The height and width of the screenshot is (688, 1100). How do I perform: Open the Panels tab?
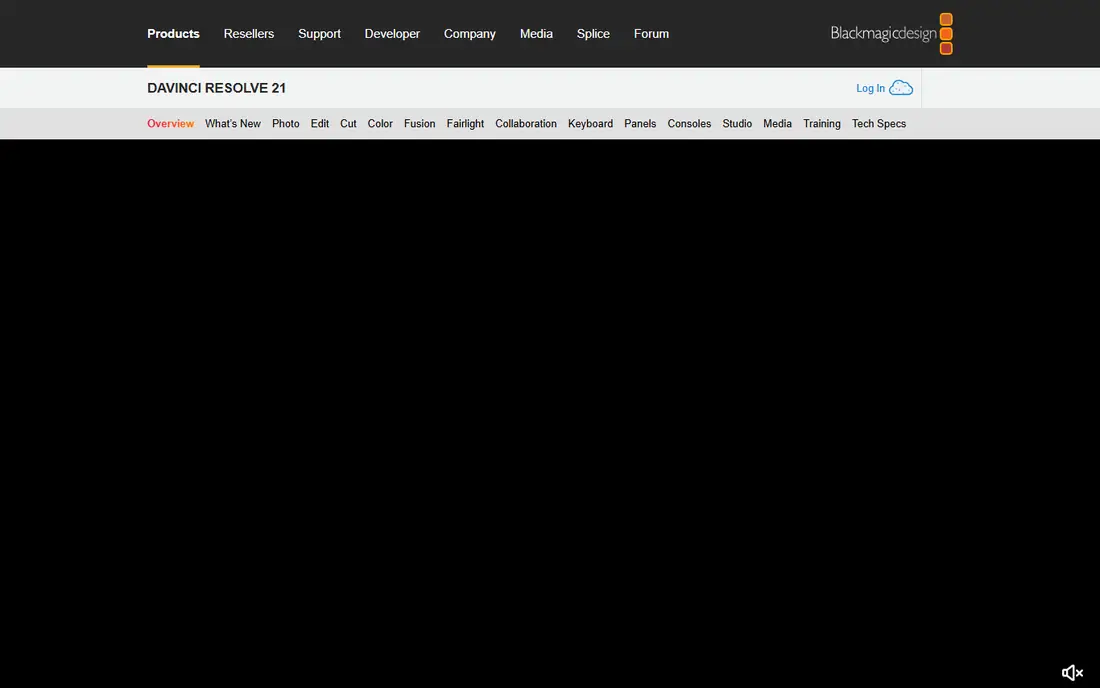pos(640,123)
